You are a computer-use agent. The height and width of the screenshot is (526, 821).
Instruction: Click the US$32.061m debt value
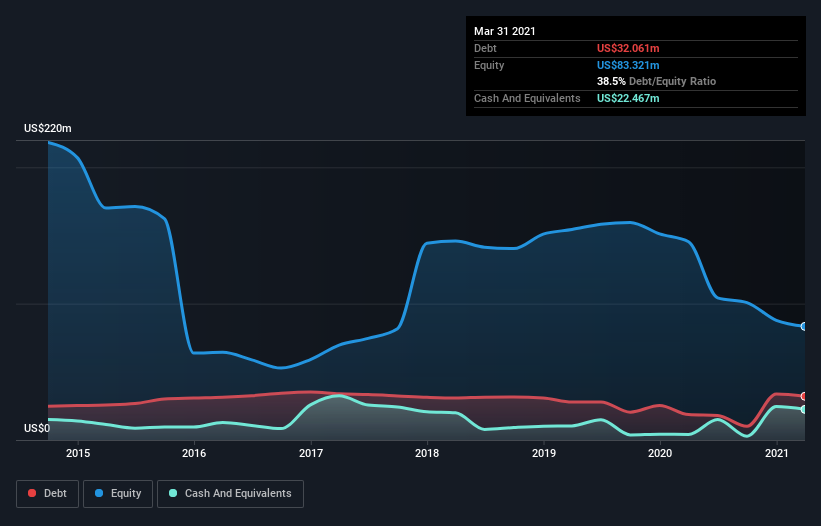pos(628,48)
